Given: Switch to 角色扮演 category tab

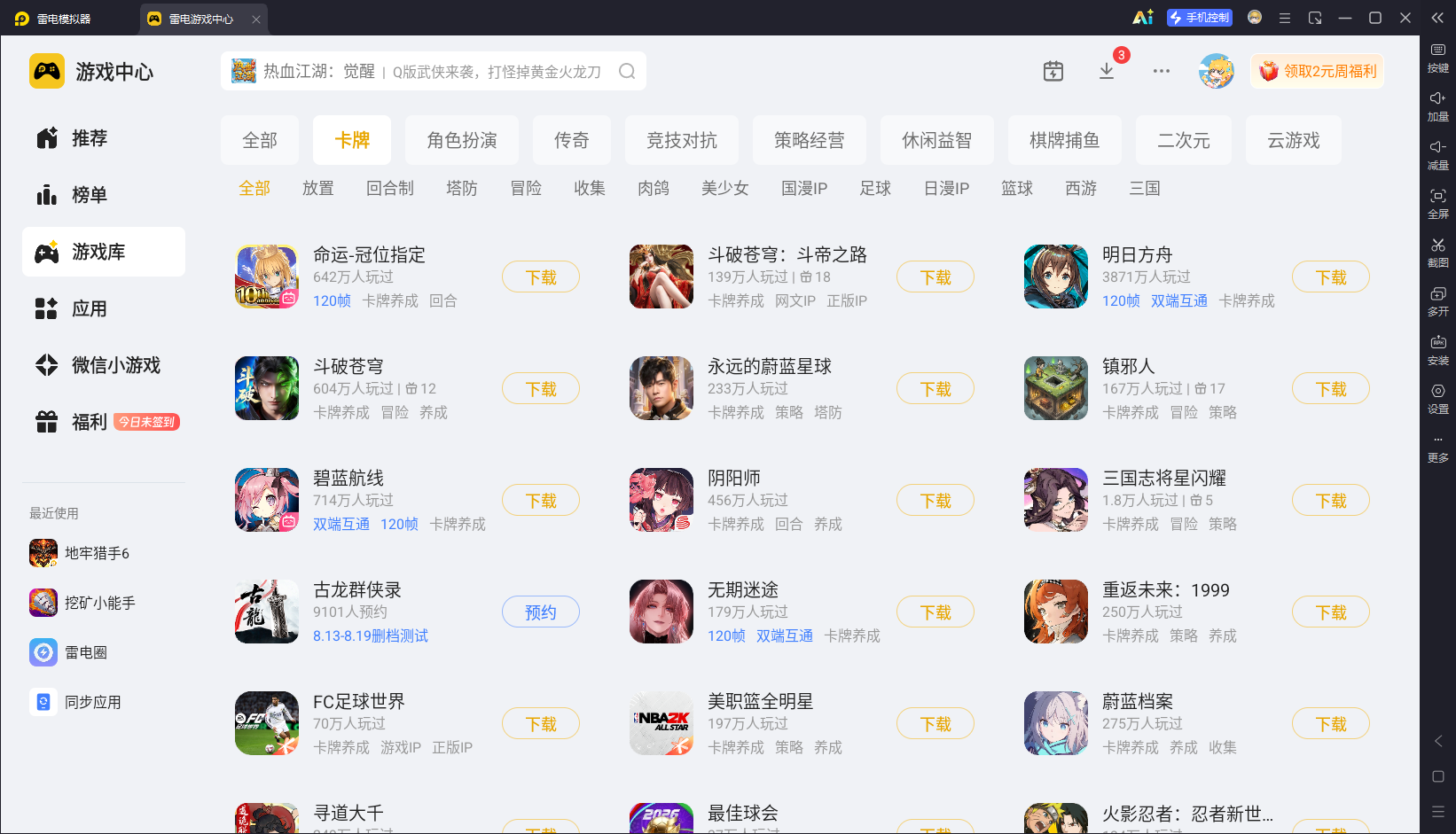Looking at the screenshot, I should click(462, 140).
